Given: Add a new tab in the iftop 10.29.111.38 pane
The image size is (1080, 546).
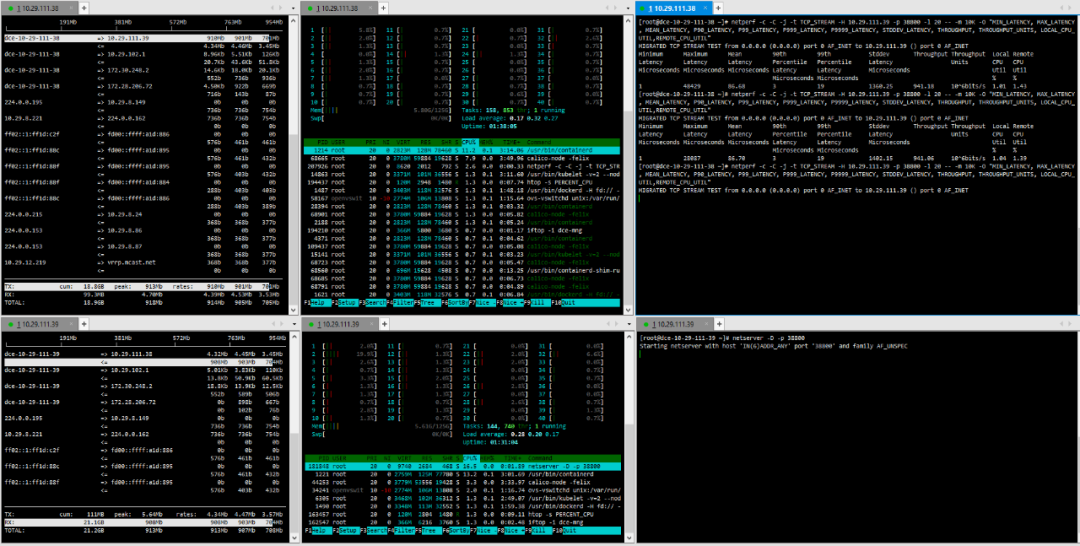Looking at the screenshot, I should pos(83,8).
